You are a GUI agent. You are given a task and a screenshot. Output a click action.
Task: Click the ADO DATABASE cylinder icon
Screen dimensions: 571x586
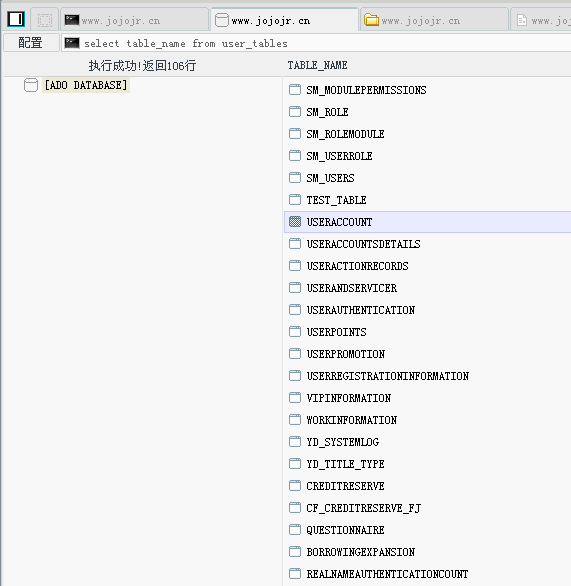(x=31, y=85)
